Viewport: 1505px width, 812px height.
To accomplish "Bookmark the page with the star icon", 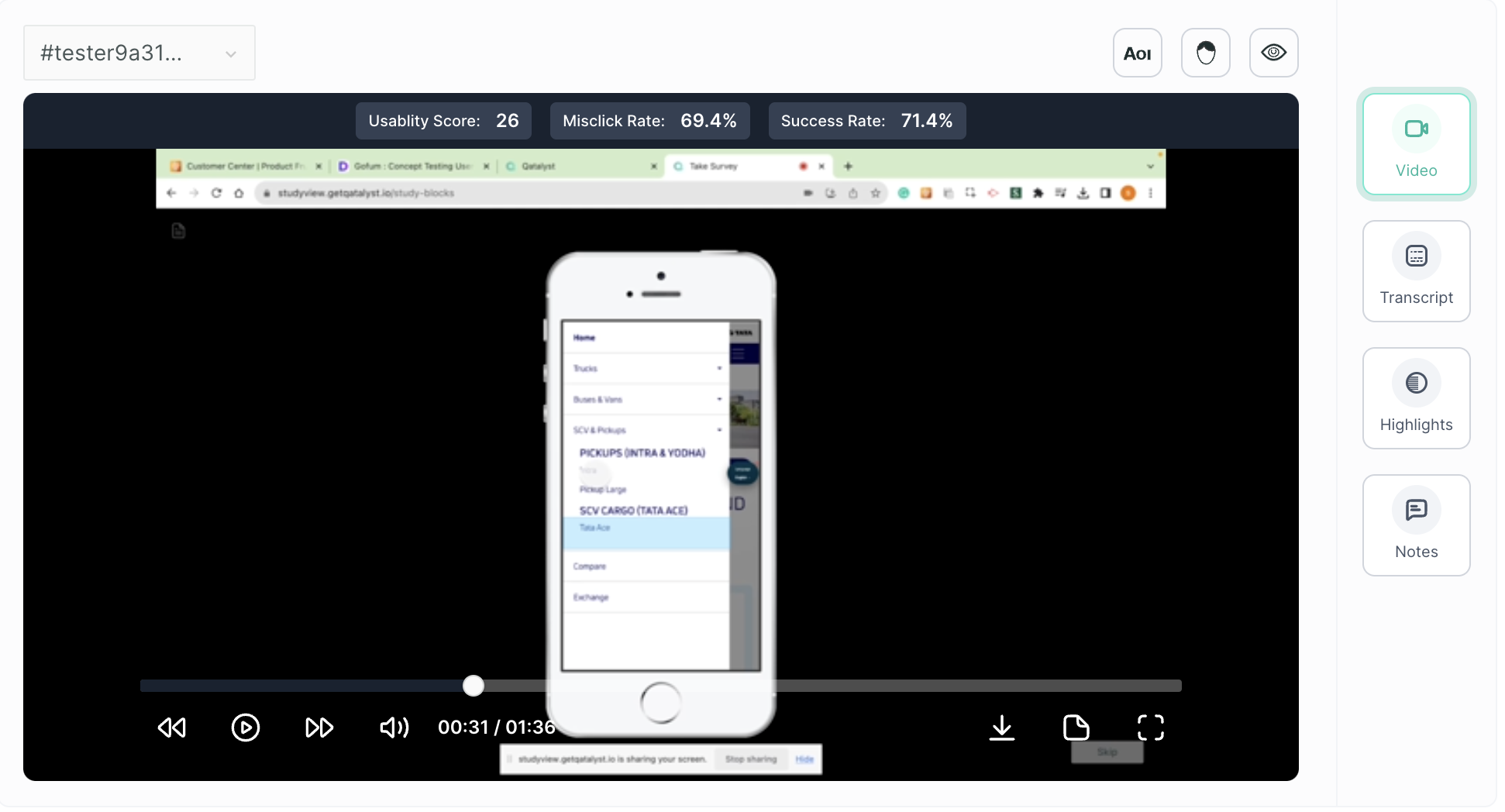I will [876, 193].
